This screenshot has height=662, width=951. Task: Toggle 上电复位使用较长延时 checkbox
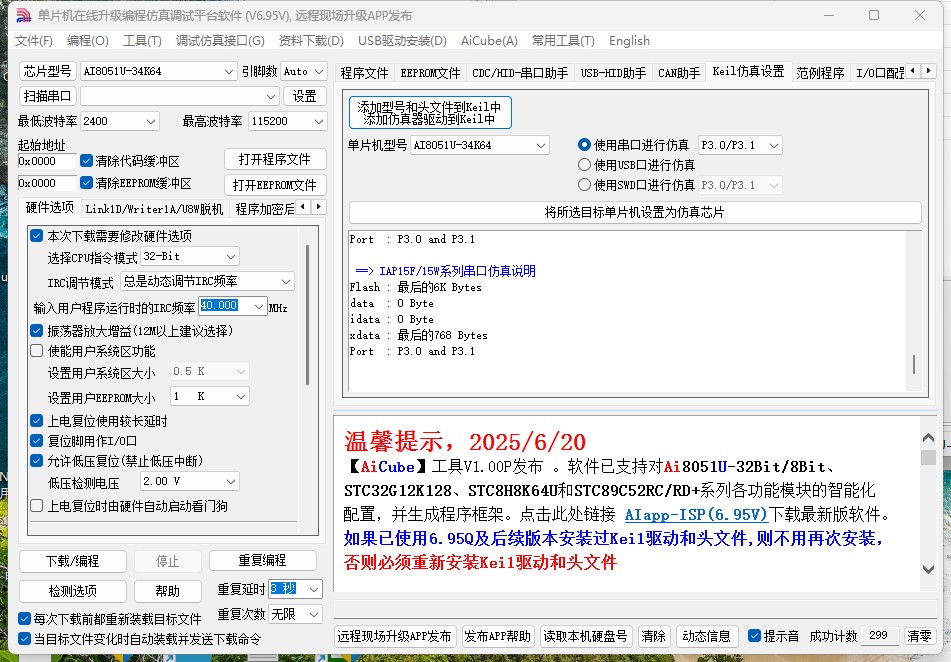click(36, 421)
